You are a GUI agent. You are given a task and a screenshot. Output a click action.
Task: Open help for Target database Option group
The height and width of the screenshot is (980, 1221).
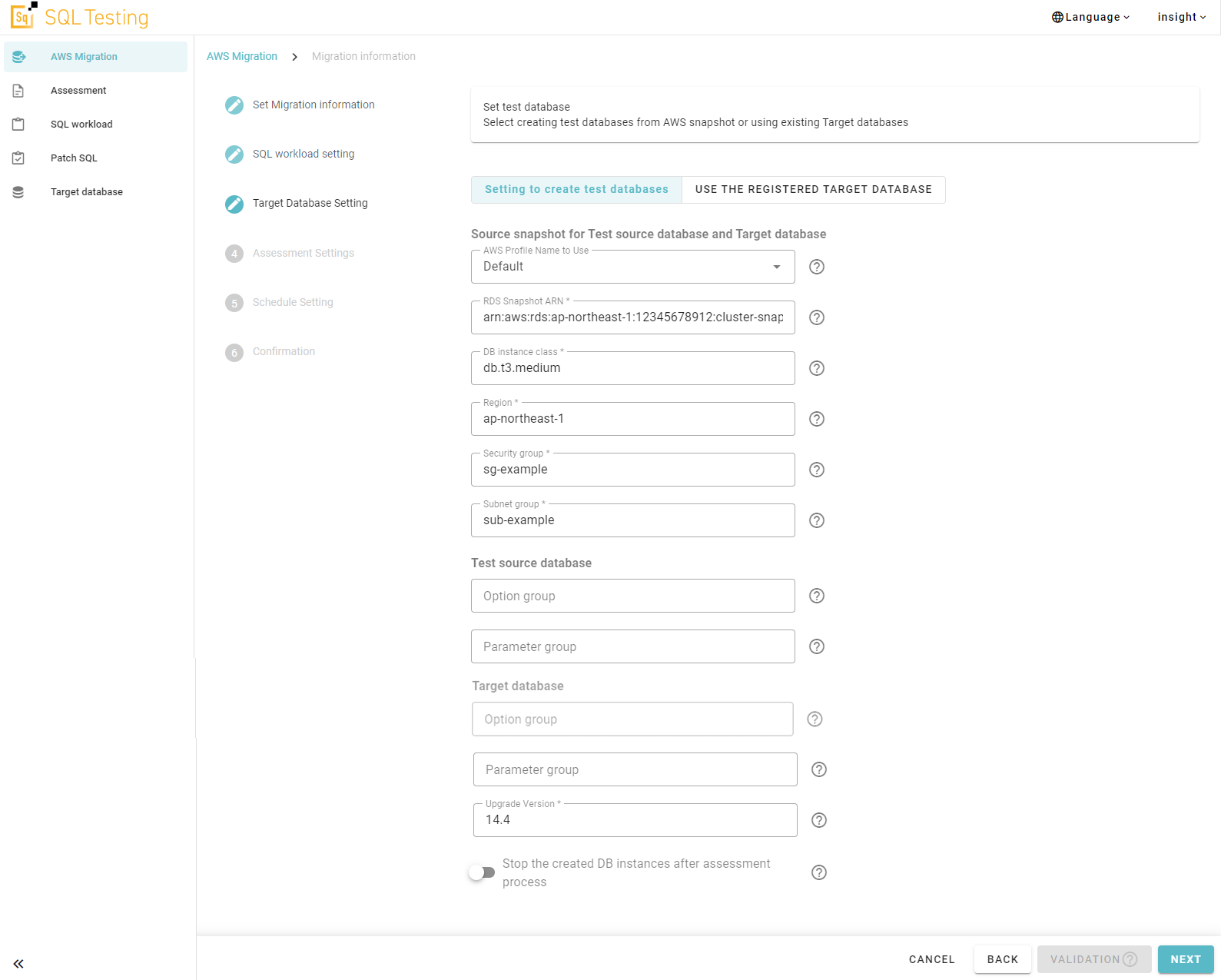[815, 719]
